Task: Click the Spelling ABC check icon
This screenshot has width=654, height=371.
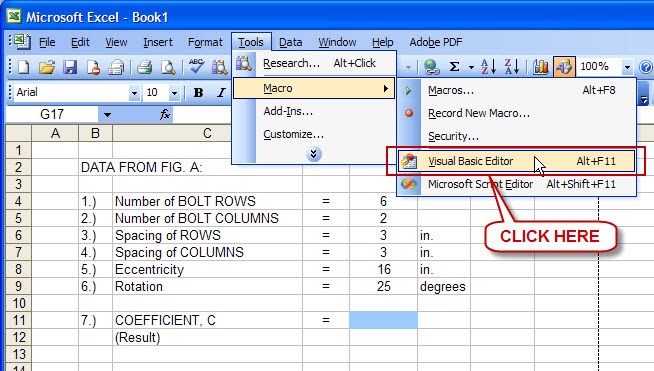Action: coord(196,66)
